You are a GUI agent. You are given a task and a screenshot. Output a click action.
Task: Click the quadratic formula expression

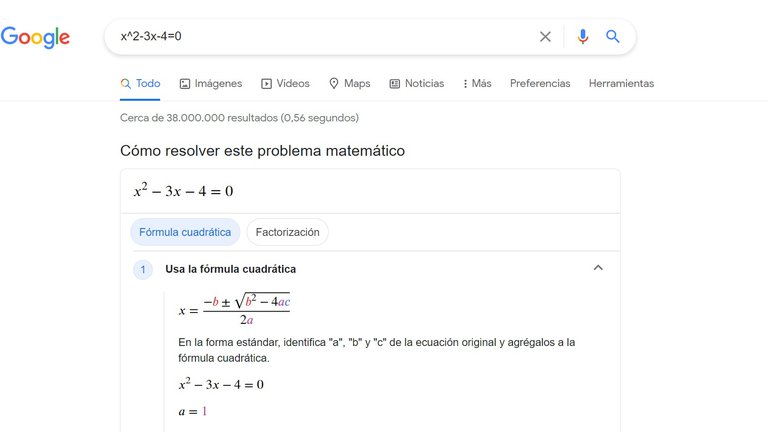(234, 310)
